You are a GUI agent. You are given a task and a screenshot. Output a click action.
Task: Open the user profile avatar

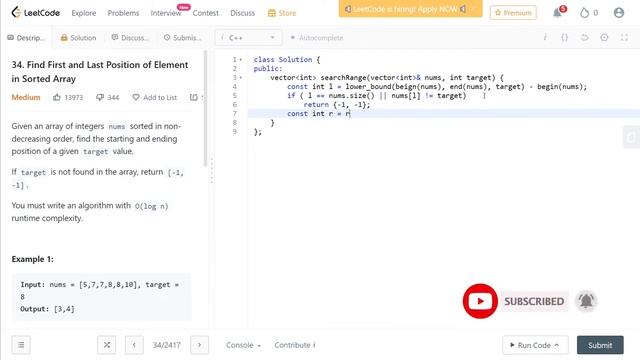coord(619,13)
